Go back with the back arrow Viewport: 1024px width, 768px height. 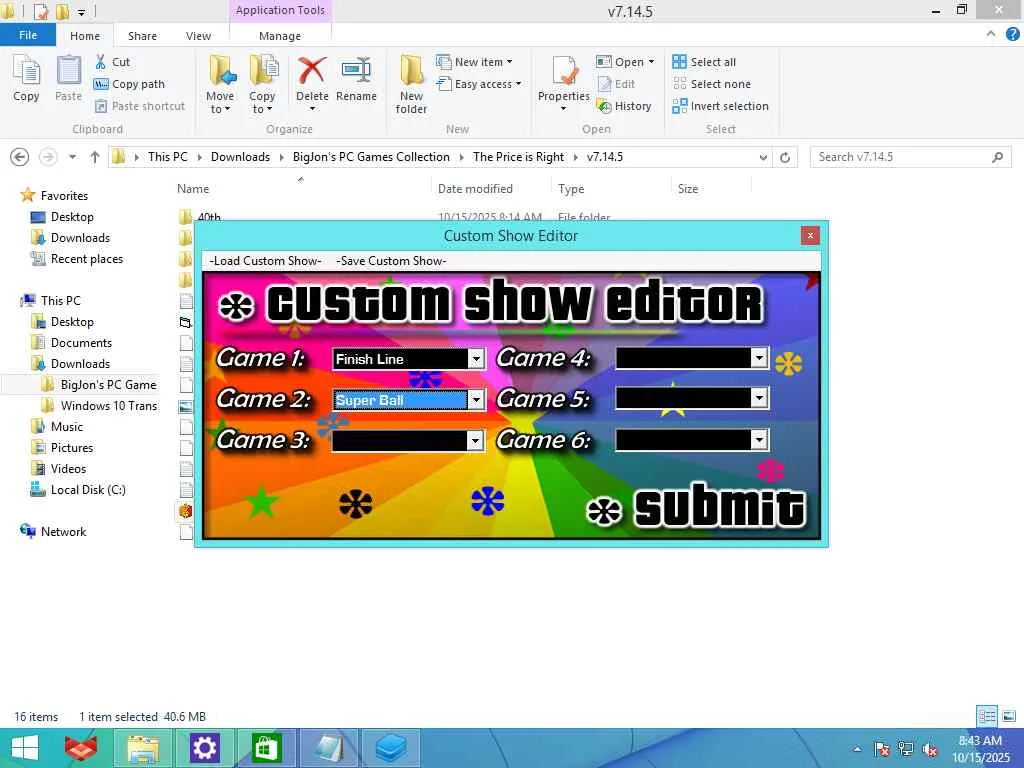pyautogui.click(x=20, y=157)
